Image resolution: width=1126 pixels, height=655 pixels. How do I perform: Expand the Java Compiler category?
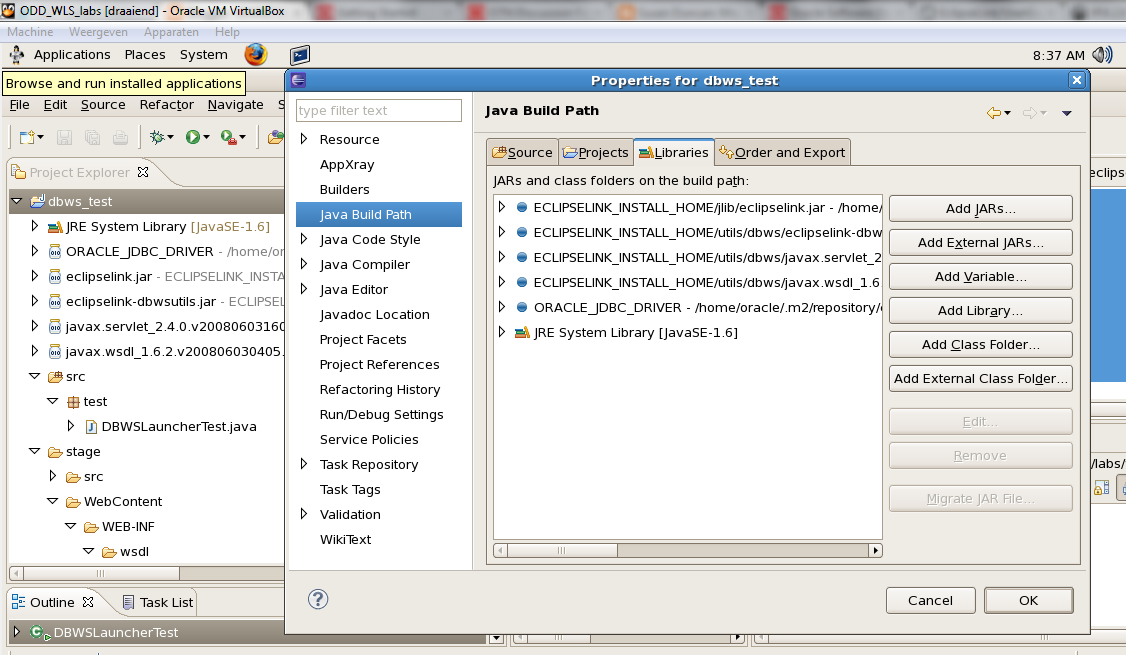pyautogui.click(x=304, y=264)
